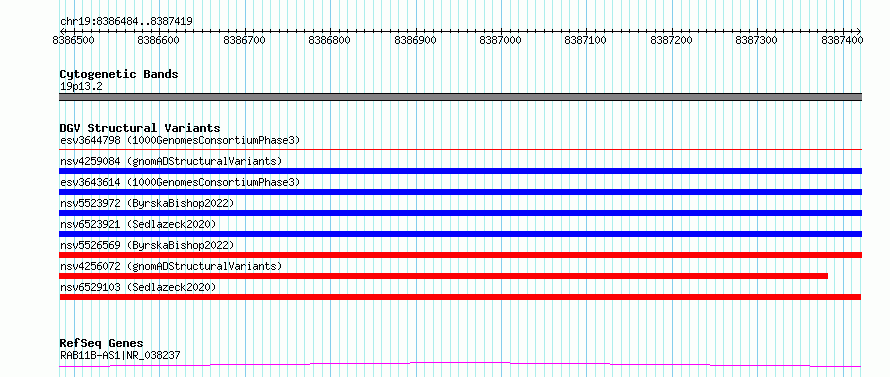
Task: Click the 8387200 ruler position
Action: [671, 40]
